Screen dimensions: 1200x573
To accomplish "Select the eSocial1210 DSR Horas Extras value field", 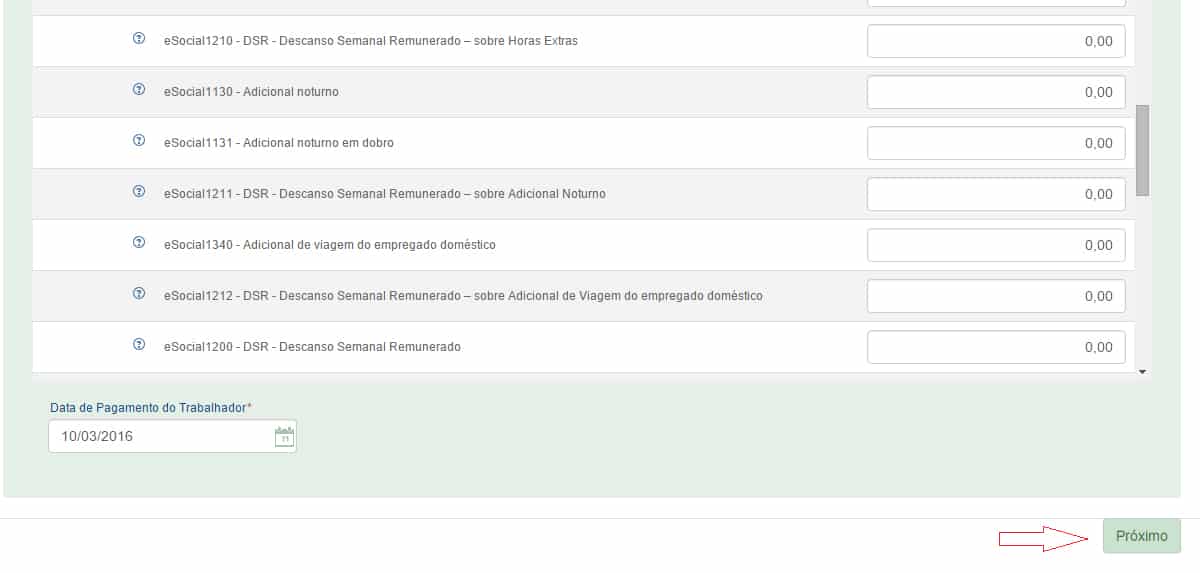I will point(996,41).
